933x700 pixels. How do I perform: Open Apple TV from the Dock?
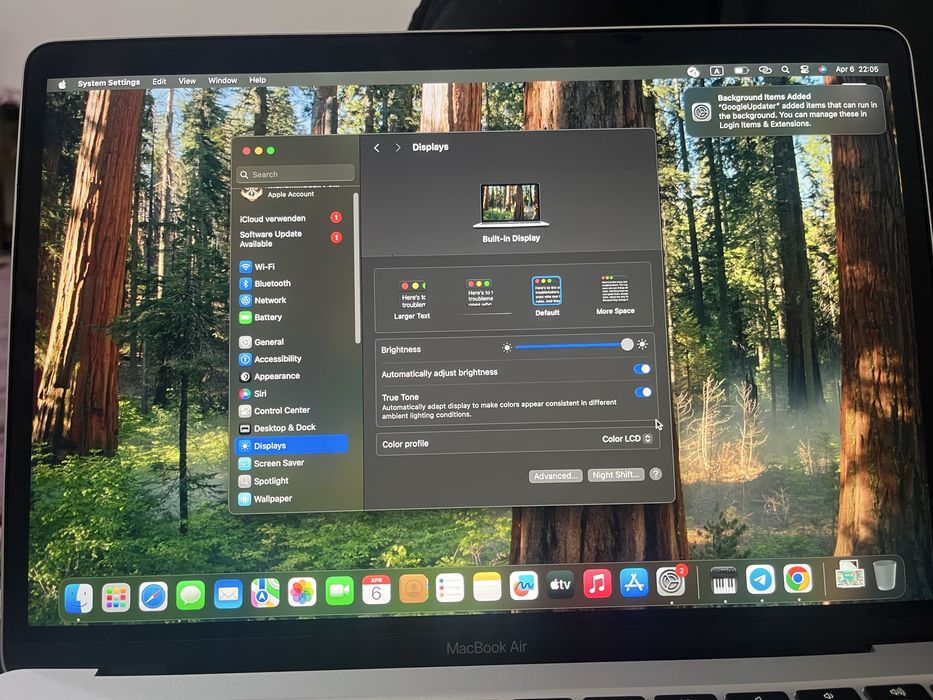pyautogui.click(x=560, y=585)
